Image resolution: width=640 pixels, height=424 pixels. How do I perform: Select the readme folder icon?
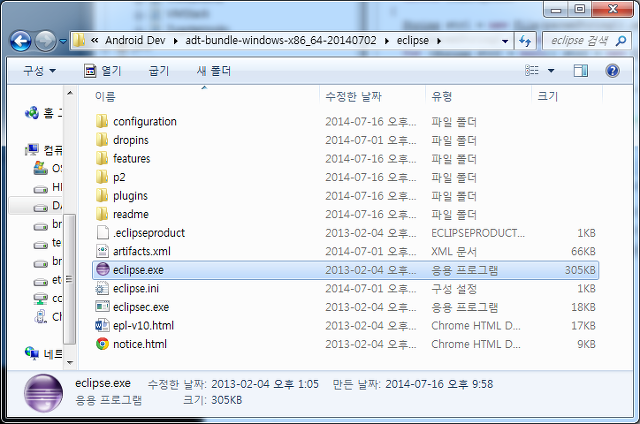pyautogui.click(x=102, y=214)
